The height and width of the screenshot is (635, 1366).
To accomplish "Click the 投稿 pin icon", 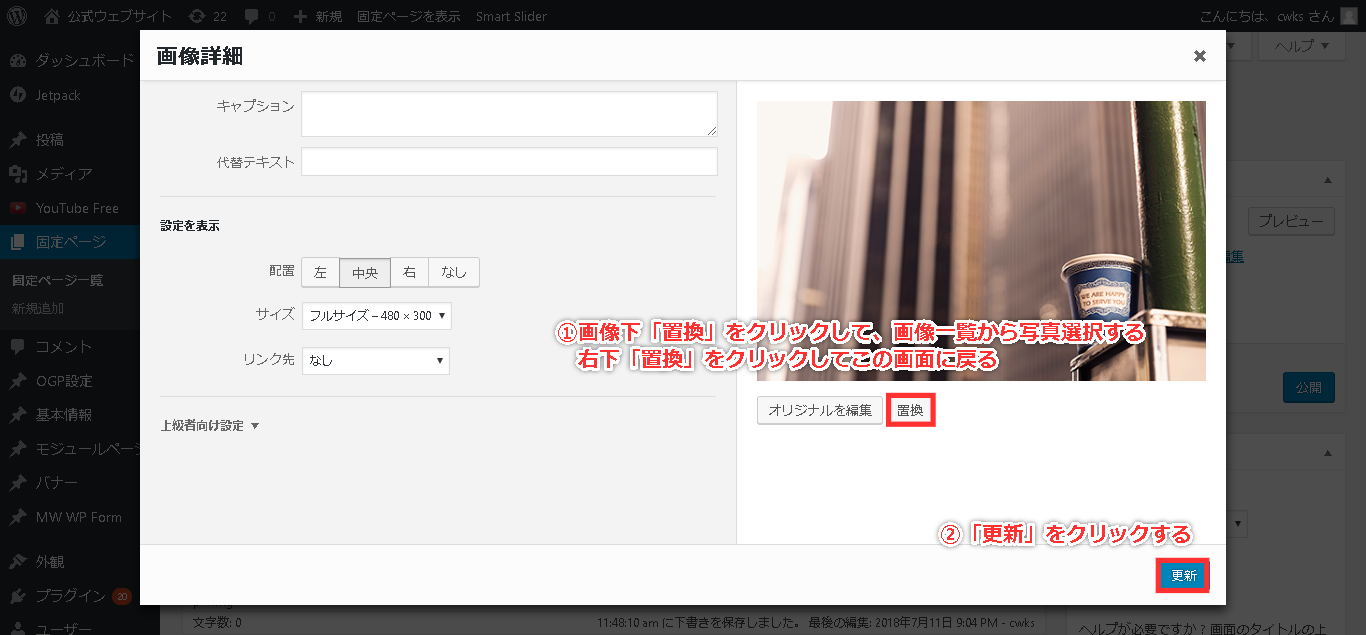I will (18, 139).
